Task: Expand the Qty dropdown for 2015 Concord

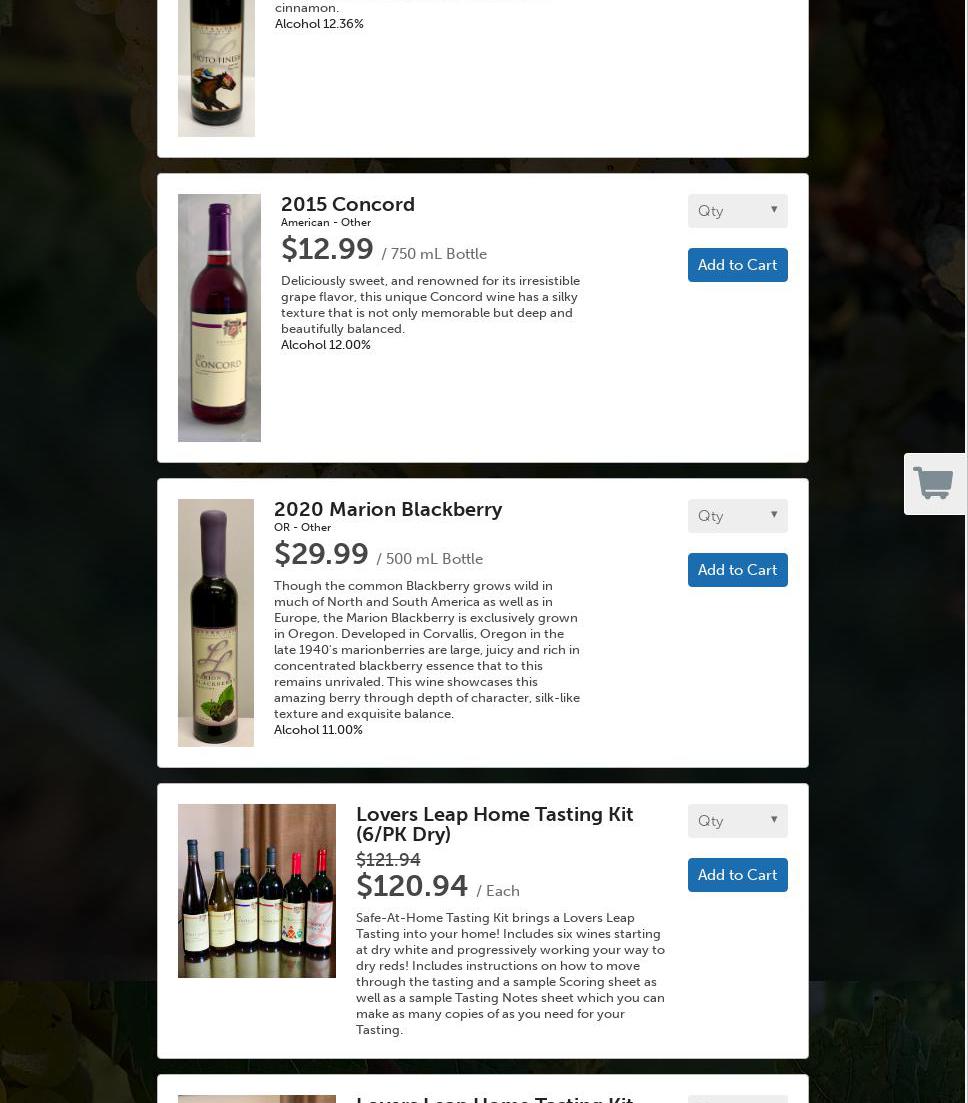Action: [x=737, y=211]
